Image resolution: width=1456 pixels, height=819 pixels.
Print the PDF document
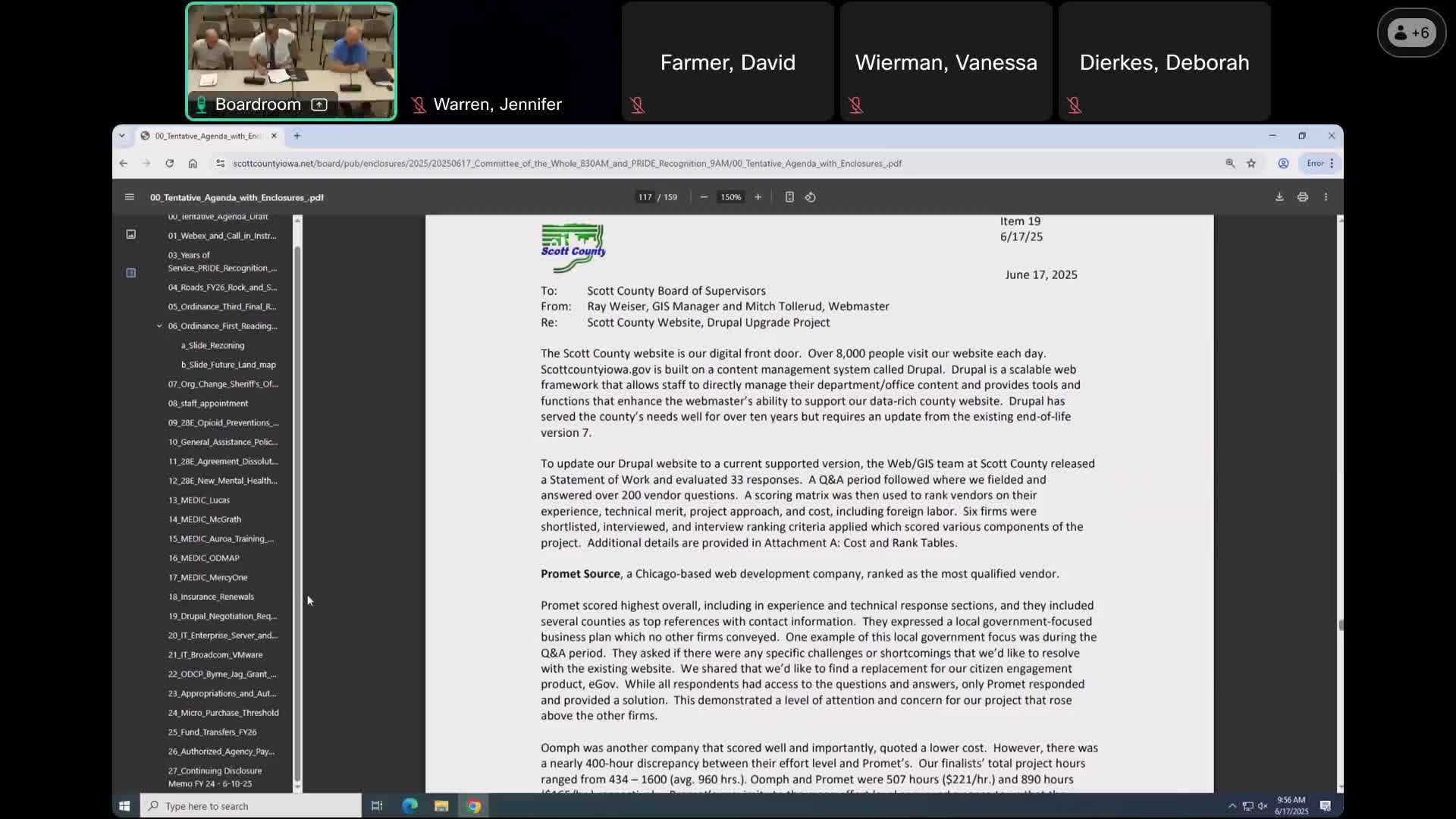point(1302,196)
